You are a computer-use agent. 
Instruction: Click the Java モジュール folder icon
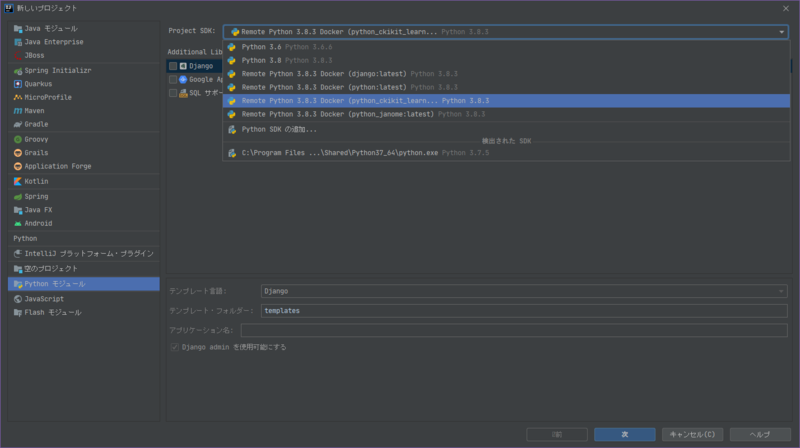[x=18, y=29]
